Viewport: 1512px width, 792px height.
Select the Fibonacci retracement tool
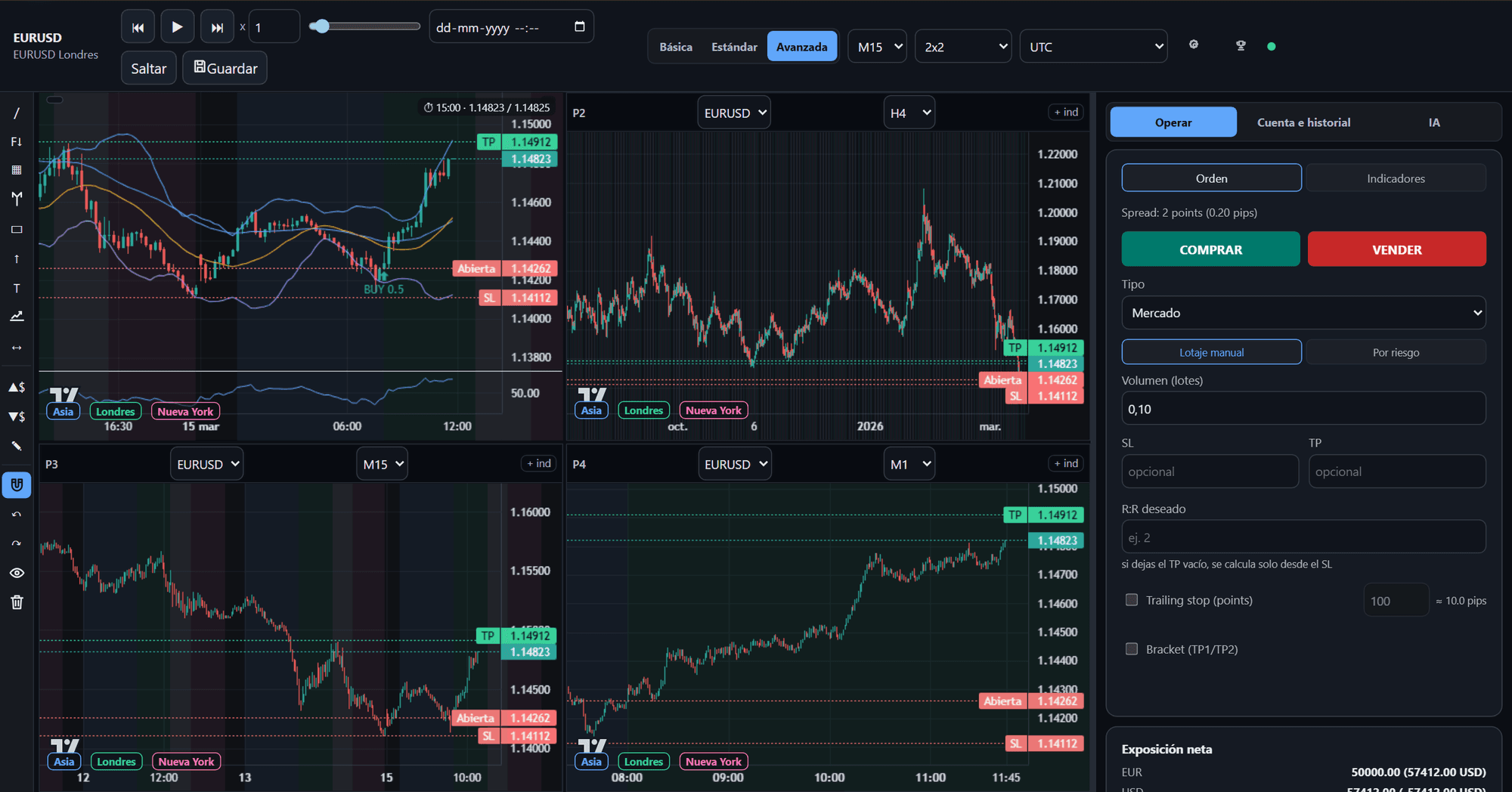pyautogui.click(x=17, y=142)
